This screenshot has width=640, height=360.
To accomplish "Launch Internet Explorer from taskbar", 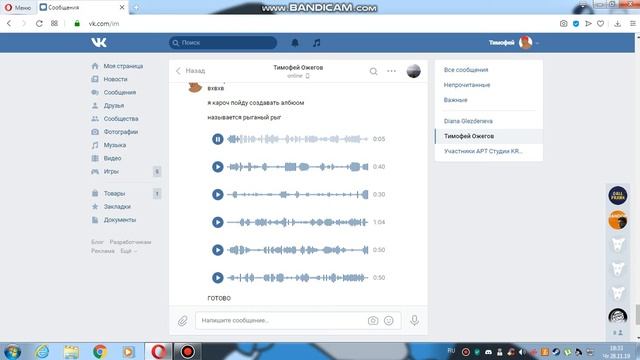I will click(x=42, y=351).
